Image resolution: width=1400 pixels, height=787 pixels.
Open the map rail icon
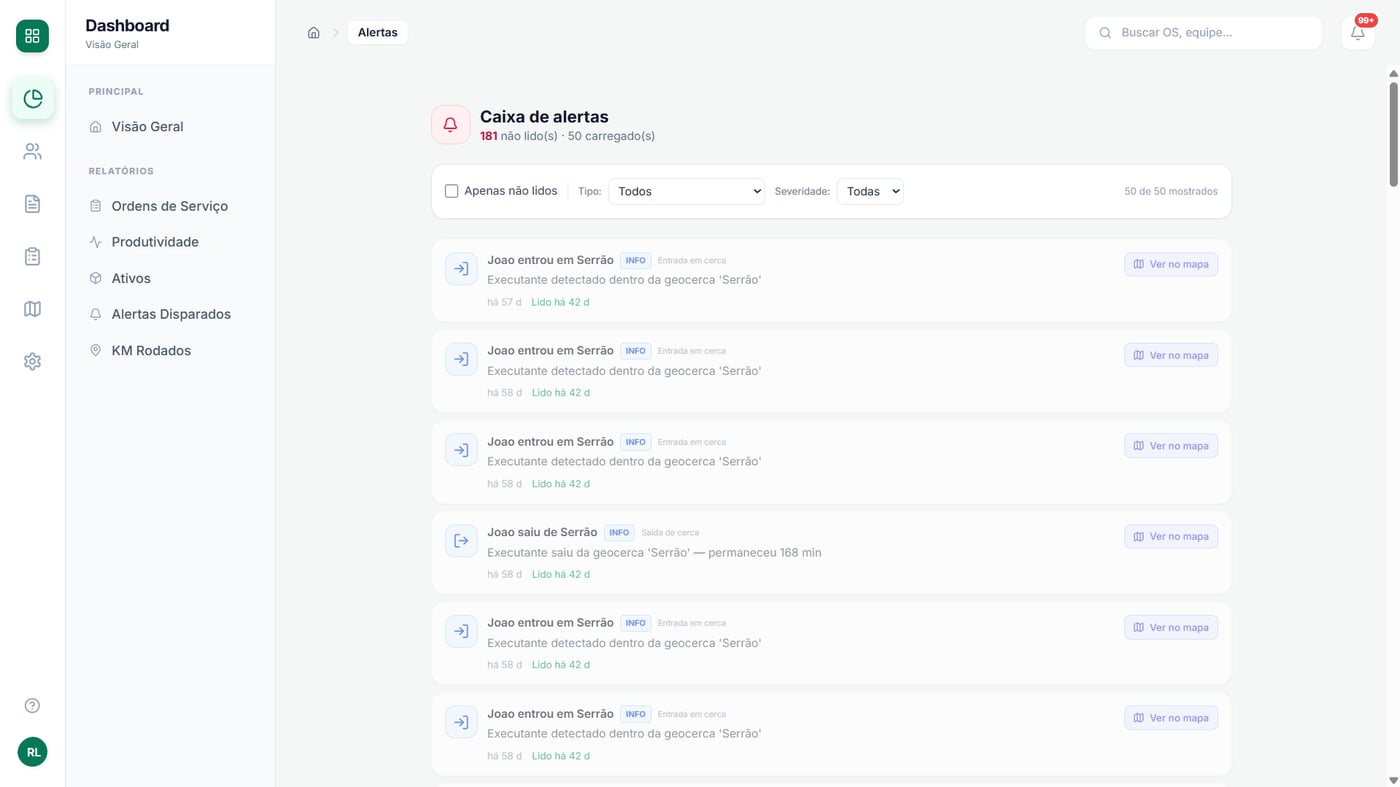[32, 309]
